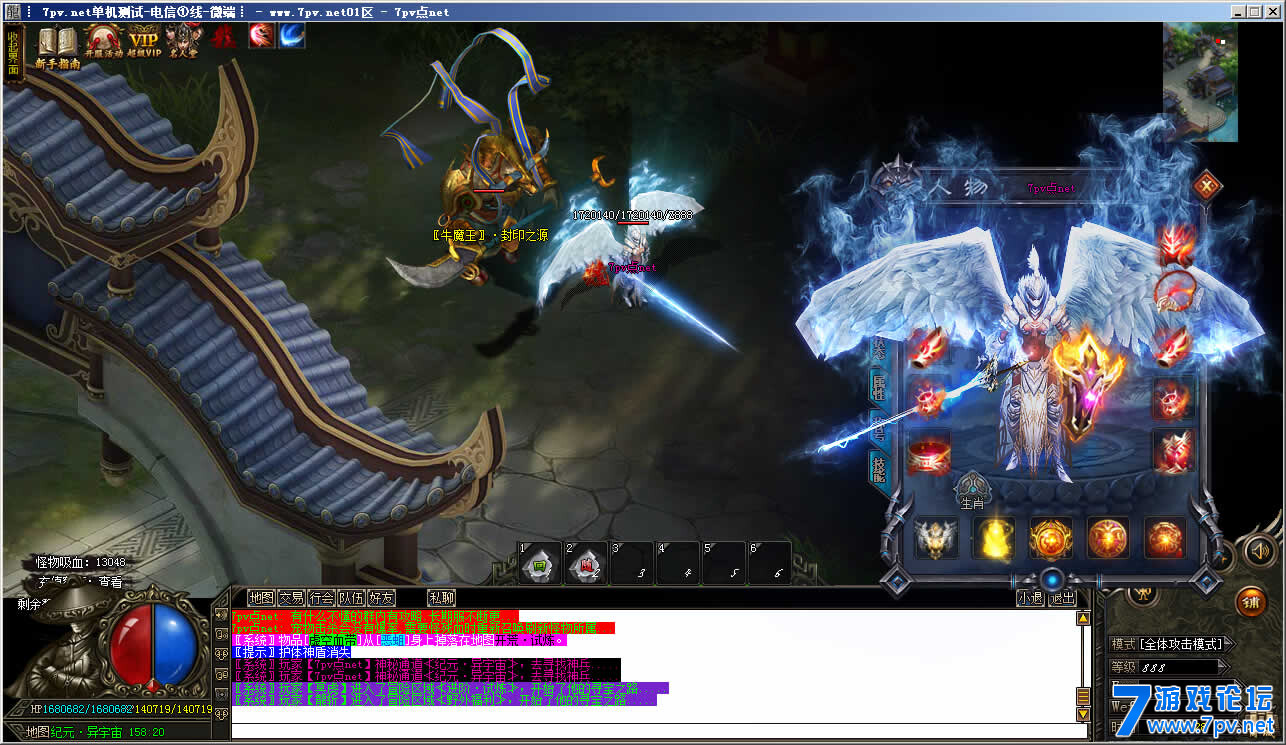Select empty quick slot 6
The height and width of the screenshot is (745, 1286).
pos(769,565)
